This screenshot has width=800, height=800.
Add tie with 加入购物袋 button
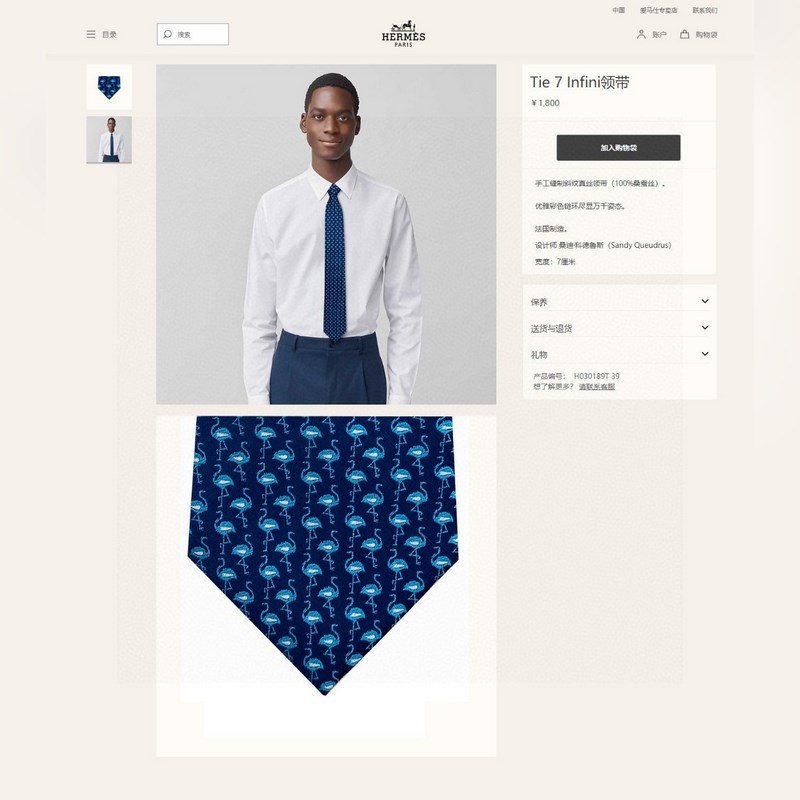(618, 147)
